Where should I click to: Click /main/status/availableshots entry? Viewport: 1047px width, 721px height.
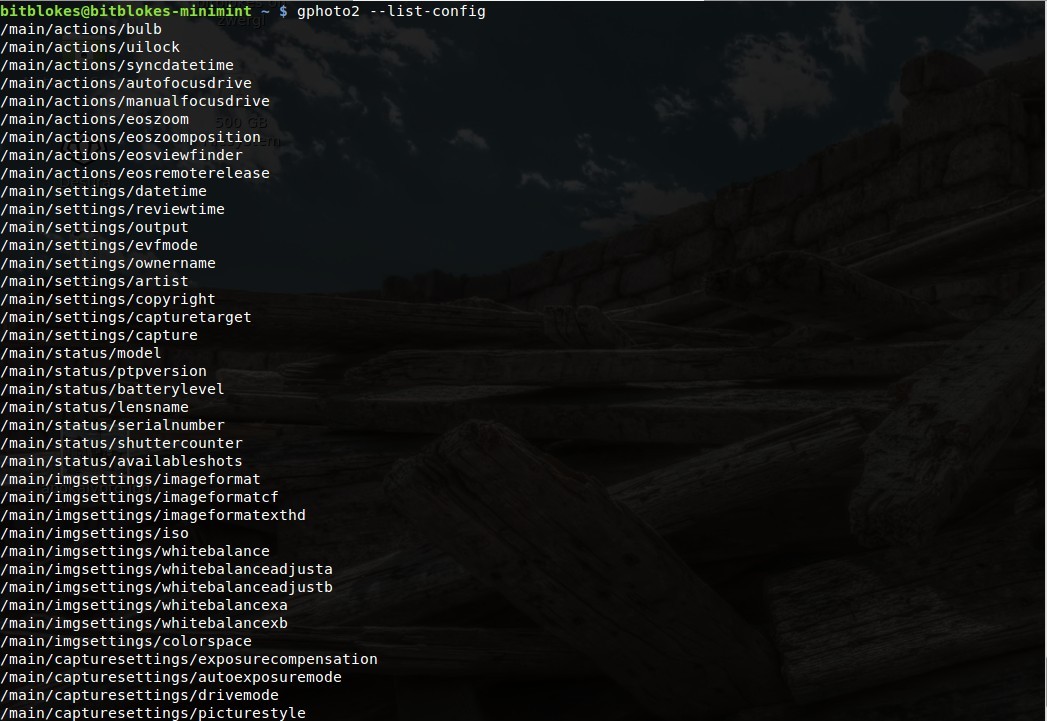pyautogui.click(x=122, y=462)
